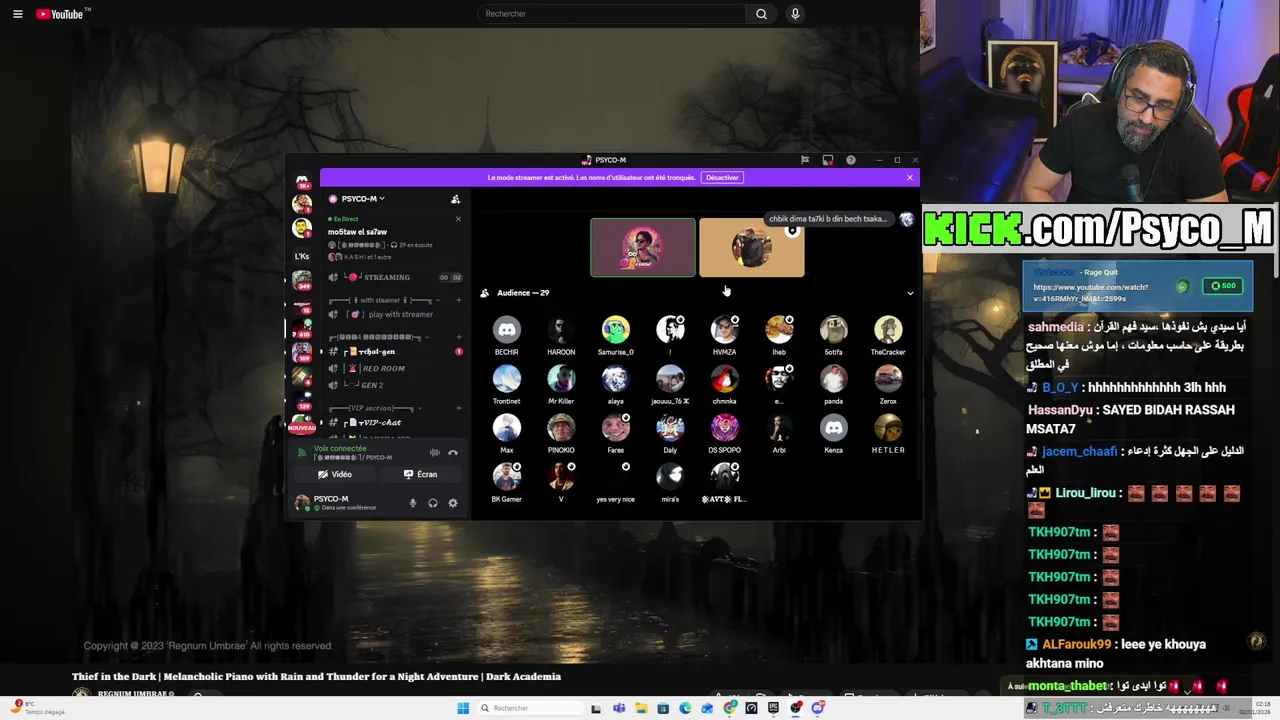This screenshot has width=1280, height=720.
Task: Click the 'chbik dima ta7ki' message bubble
Action: tap(828, 219)
